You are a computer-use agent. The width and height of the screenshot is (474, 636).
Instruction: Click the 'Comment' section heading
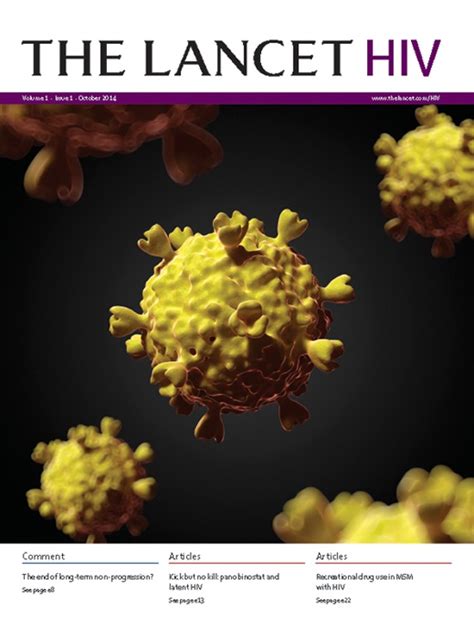(x=43, y=556)
